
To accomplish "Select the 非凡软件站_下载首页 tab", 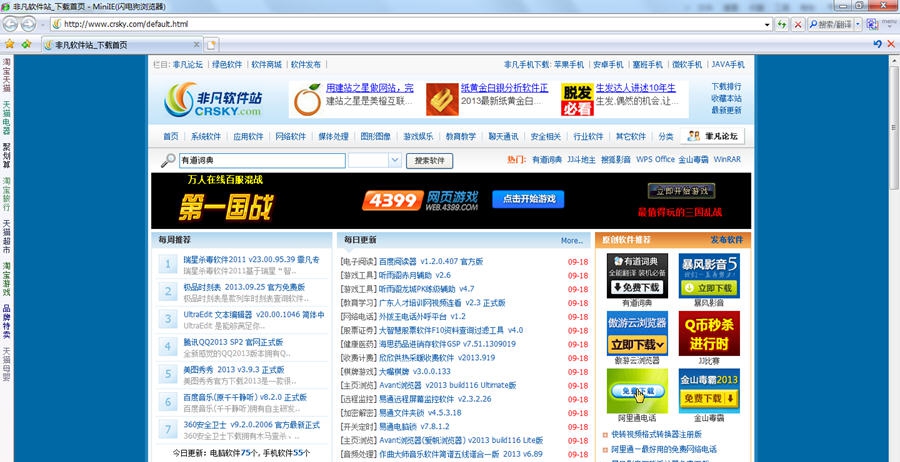I will [x=122, y=45].
